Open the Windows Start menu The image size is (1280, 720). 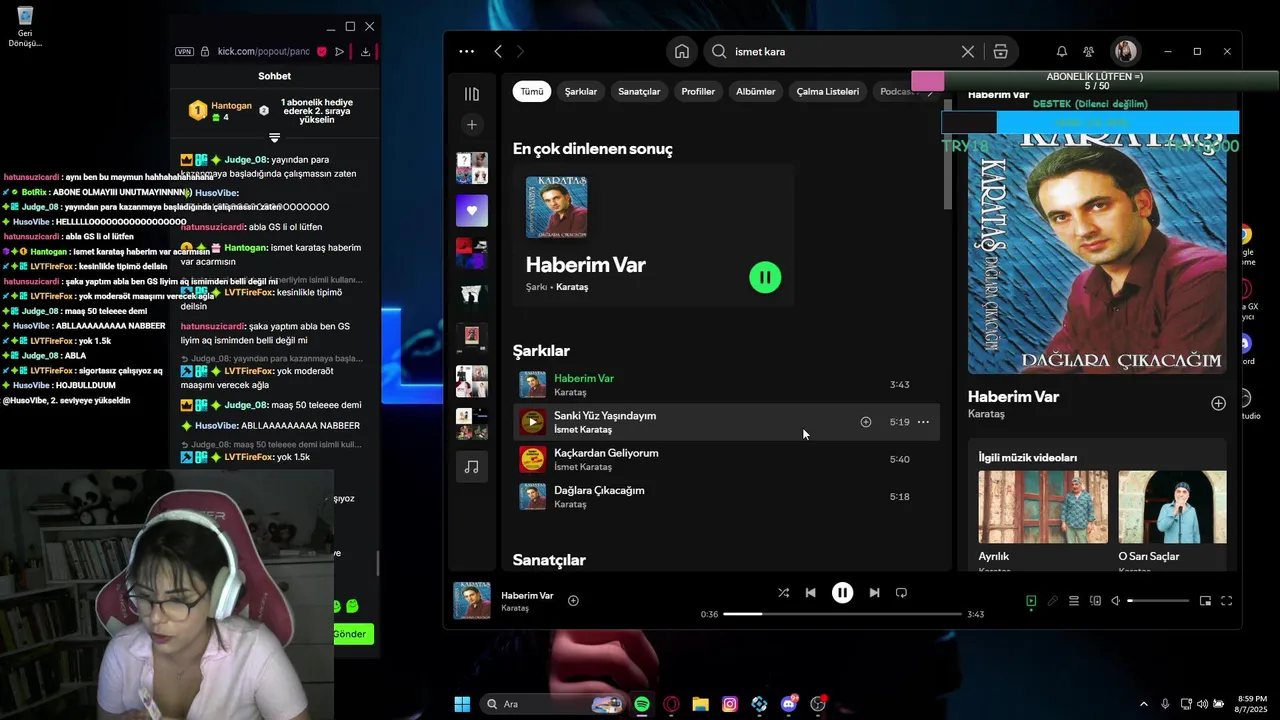tap(462, 704)
